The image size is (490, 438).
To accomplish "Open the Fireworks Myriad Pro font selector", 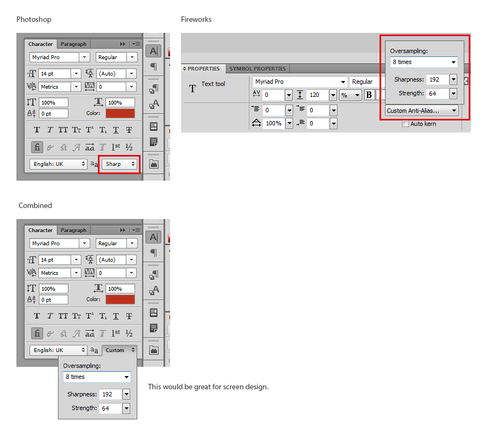I will pyautogui.click(x=299, y=82).
